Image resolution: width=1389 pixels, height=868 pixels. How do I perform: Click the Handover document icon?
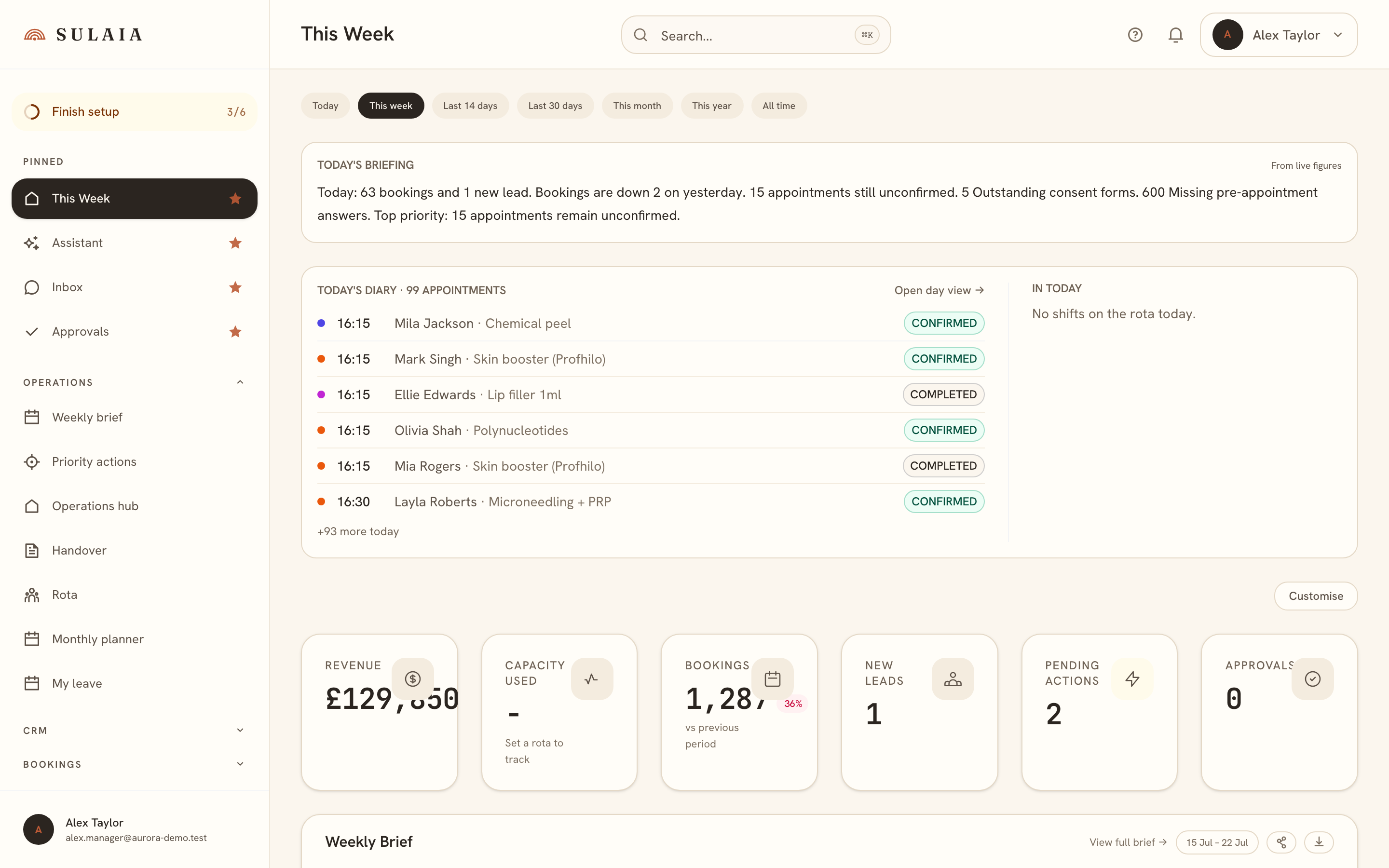click(x=31, y=551)
